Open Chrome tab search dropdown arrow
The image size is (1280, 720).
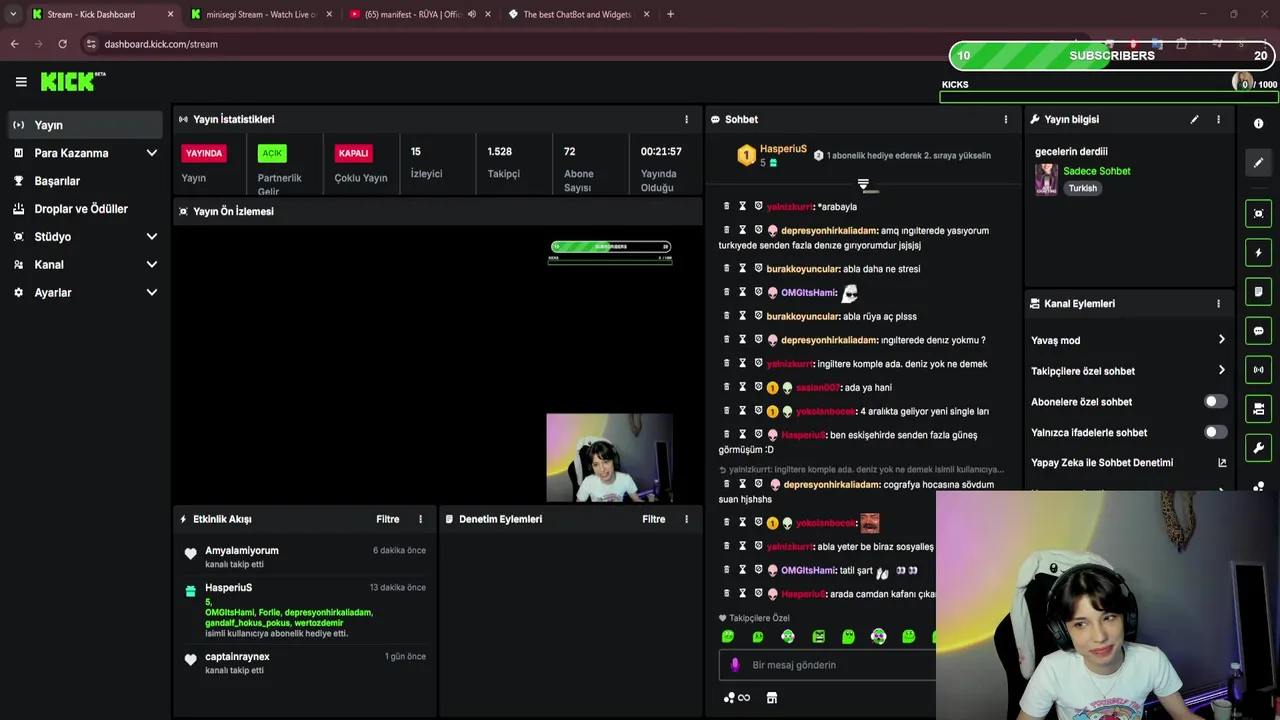coord(12,14)
